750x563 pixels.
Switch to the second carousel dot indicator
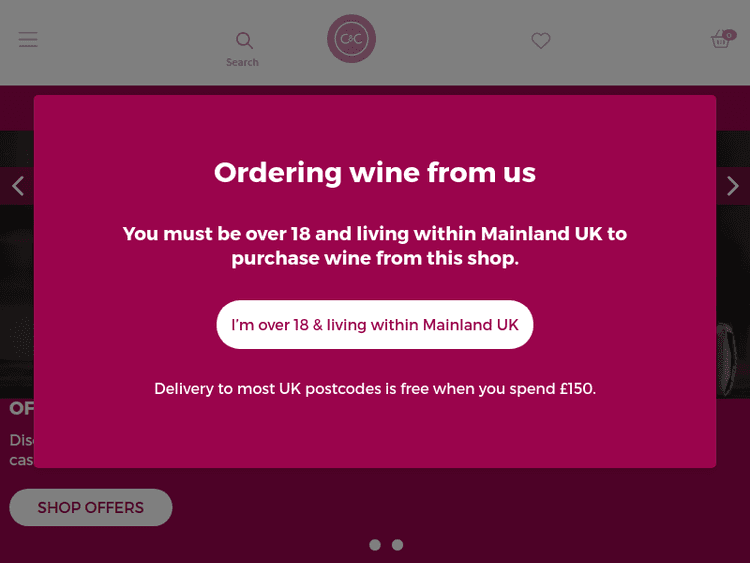coord(397,545)
